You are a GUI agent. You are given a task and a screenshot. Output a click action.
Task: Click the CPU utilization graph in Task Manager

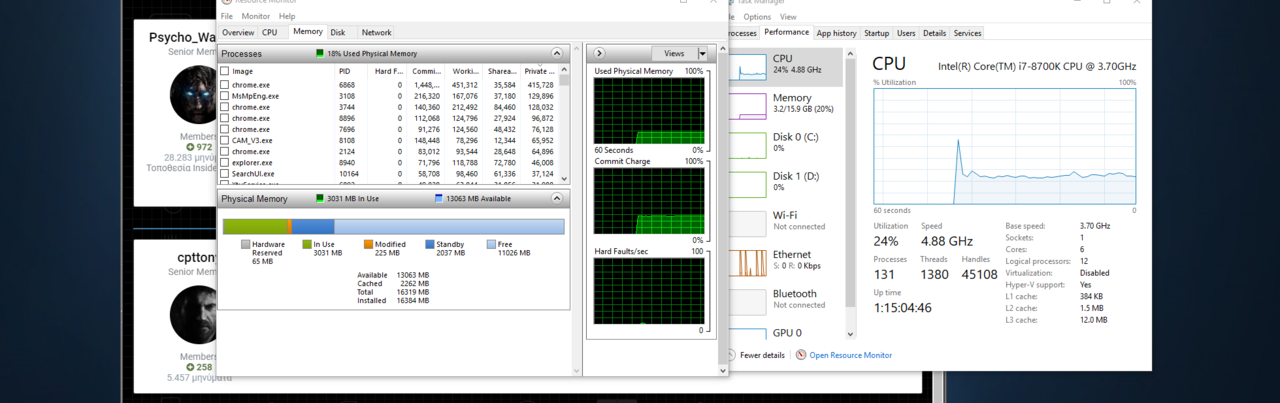point(1004,145)
